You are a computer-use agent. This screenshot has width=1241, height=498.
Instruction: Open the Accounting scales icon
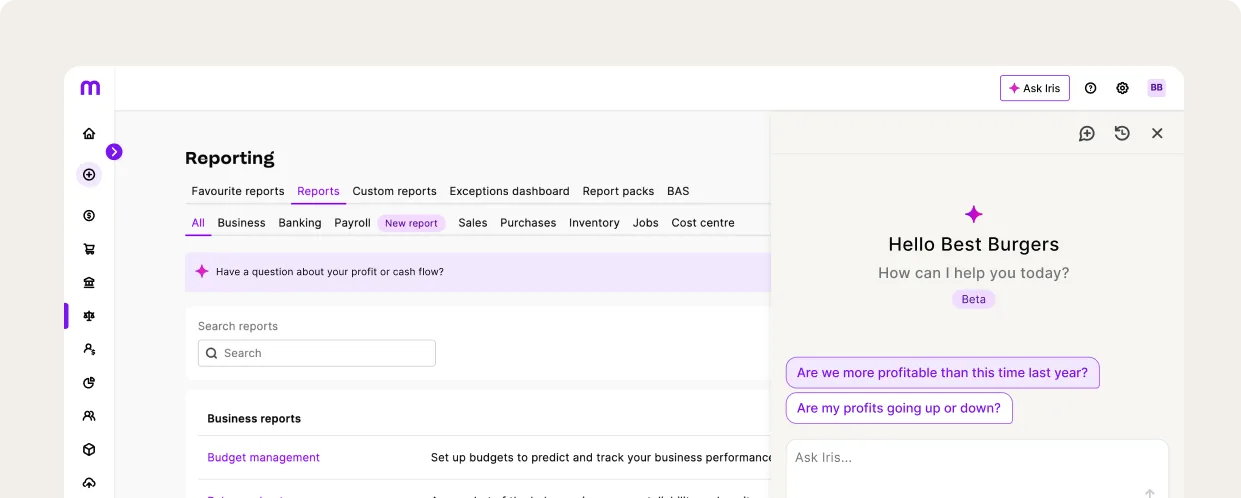pyautogui.click(x=89, y=316)
